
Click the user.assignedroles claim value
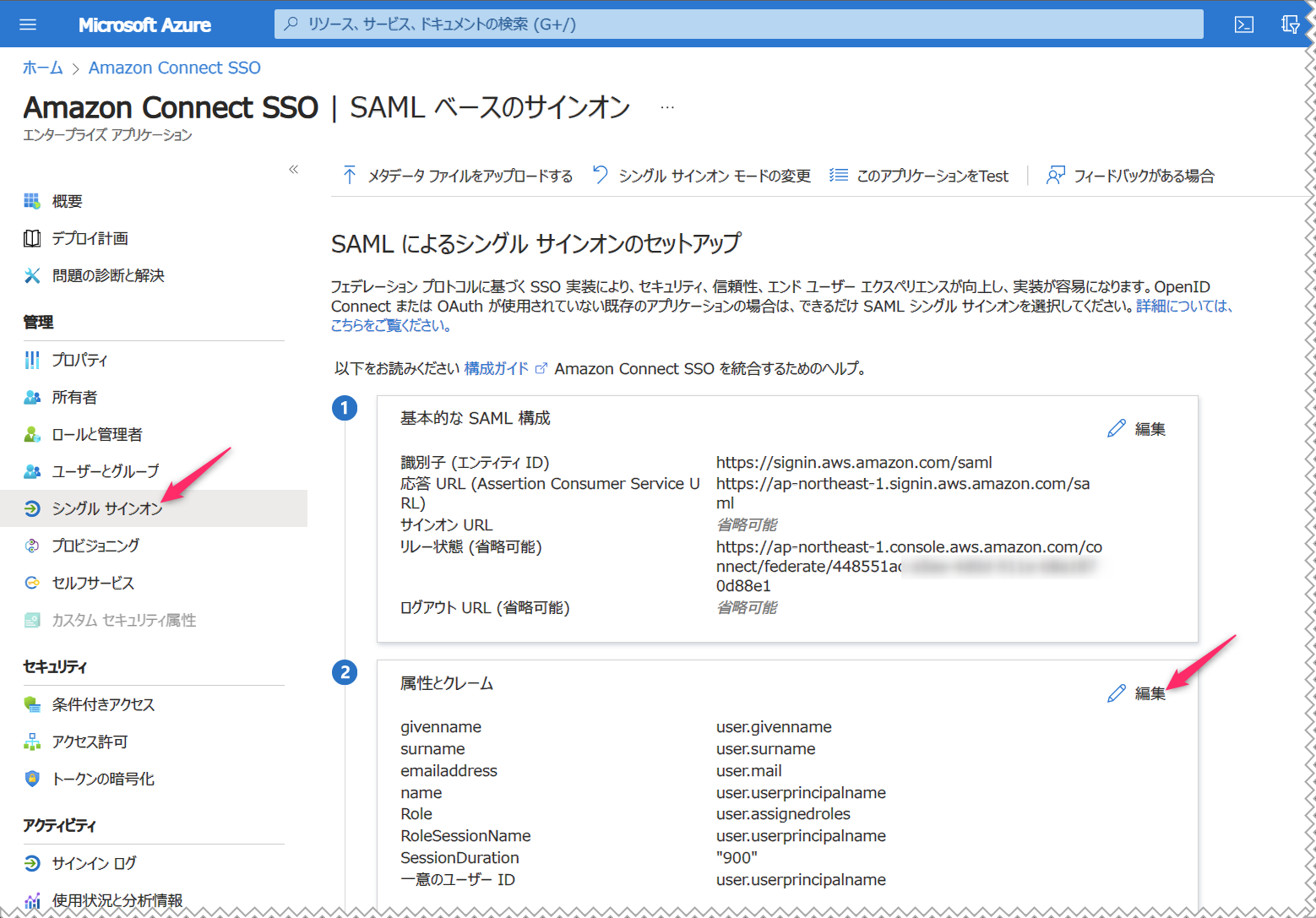783,813
